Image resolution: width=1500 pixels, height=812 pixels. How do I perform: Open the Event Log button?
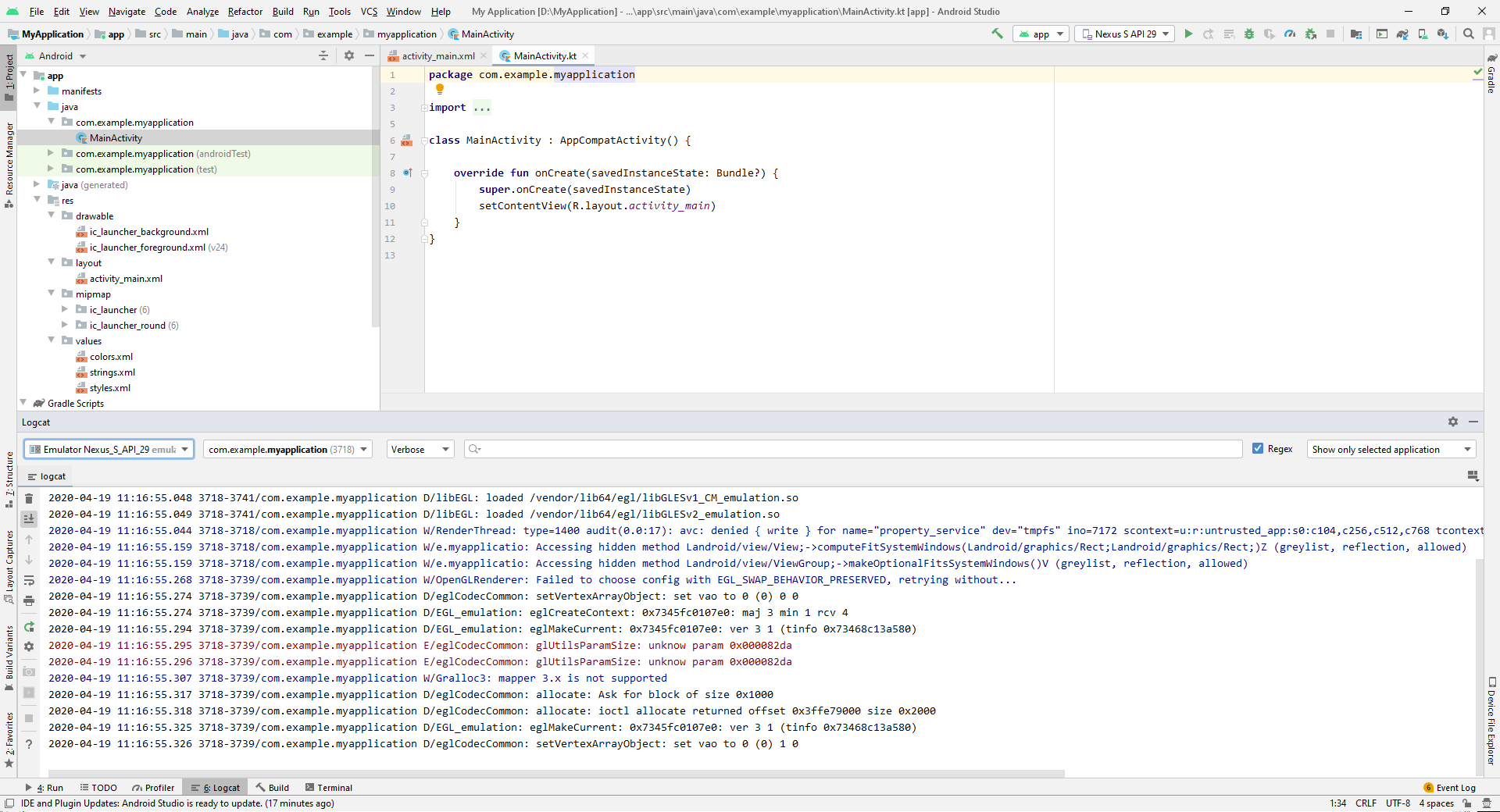[x=1450, y=788]
